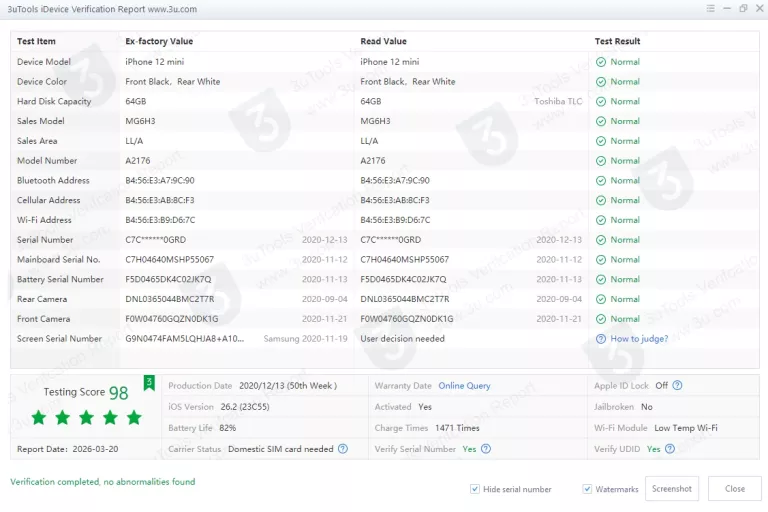
Task: Click the Ex-factory Value column header
Action: click(x=158, y=42)
